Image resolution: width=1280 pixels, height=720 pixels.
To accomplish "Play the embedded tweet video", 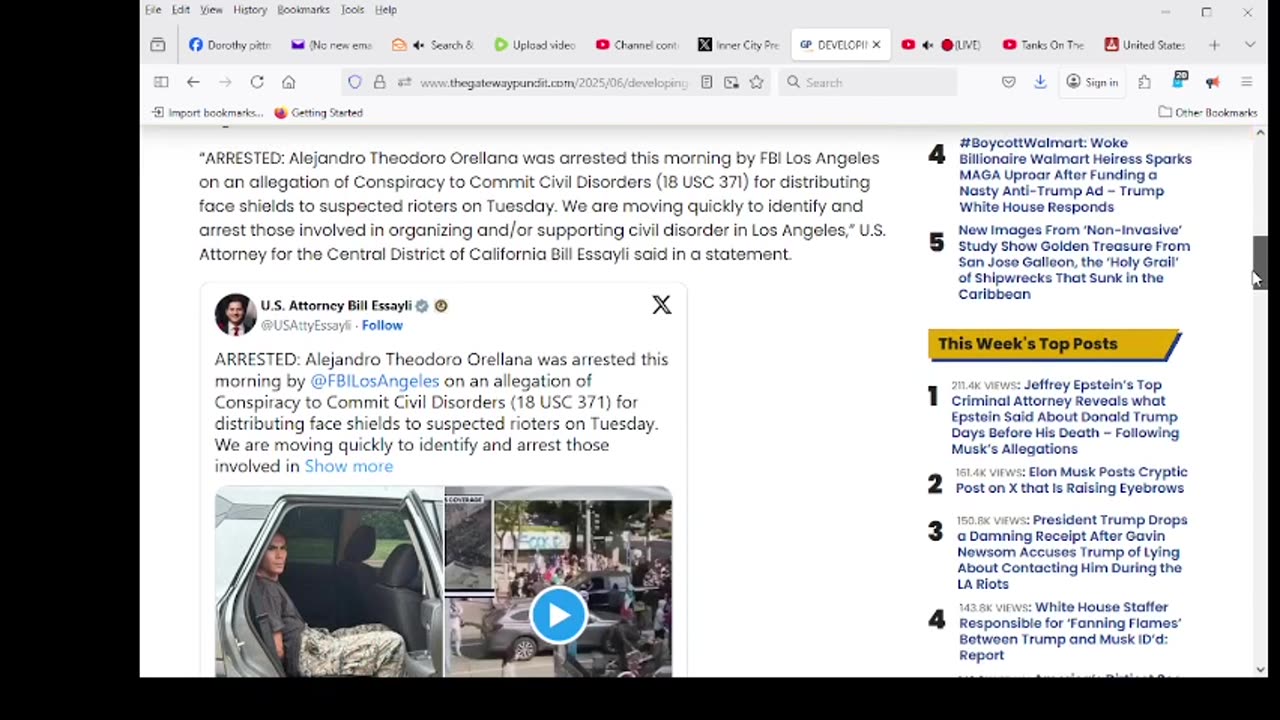I will [558, 615].
